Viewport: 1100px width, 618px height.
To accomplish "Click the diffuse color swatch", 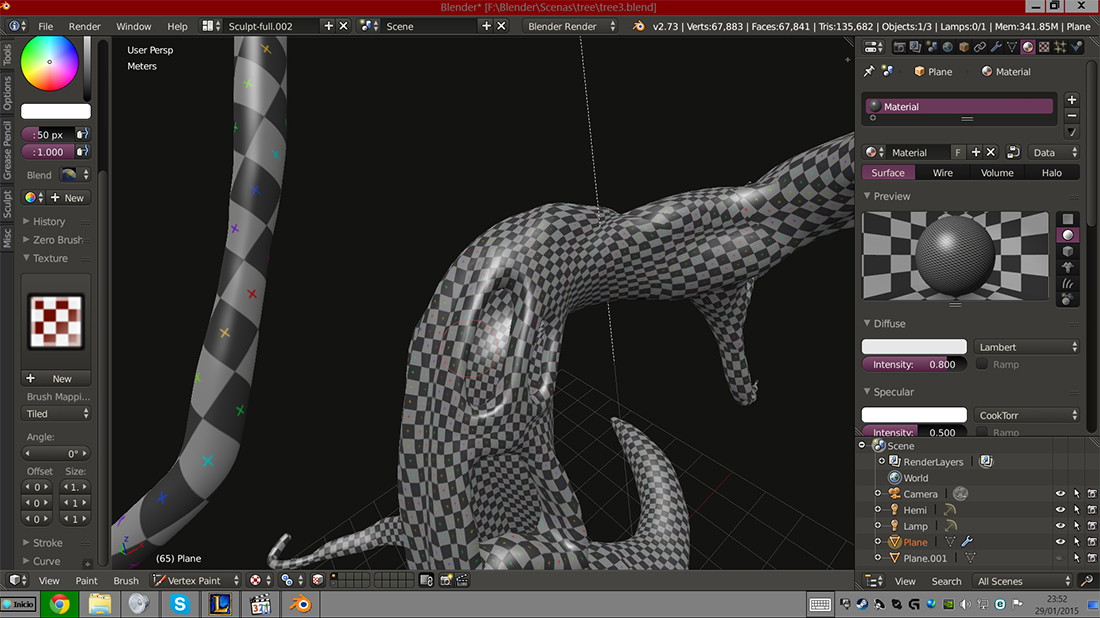I will point(914,347).
